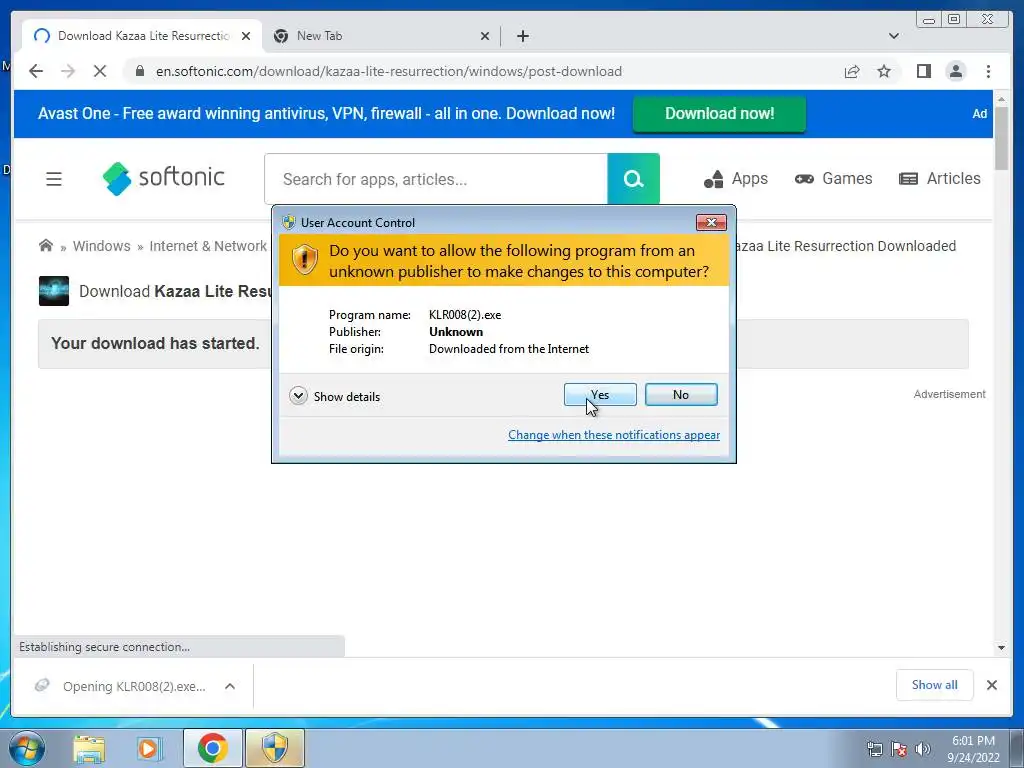Open a new tab with plus button
The height and width of the screenshot is (768, 1024).
(x=522, y=36)
